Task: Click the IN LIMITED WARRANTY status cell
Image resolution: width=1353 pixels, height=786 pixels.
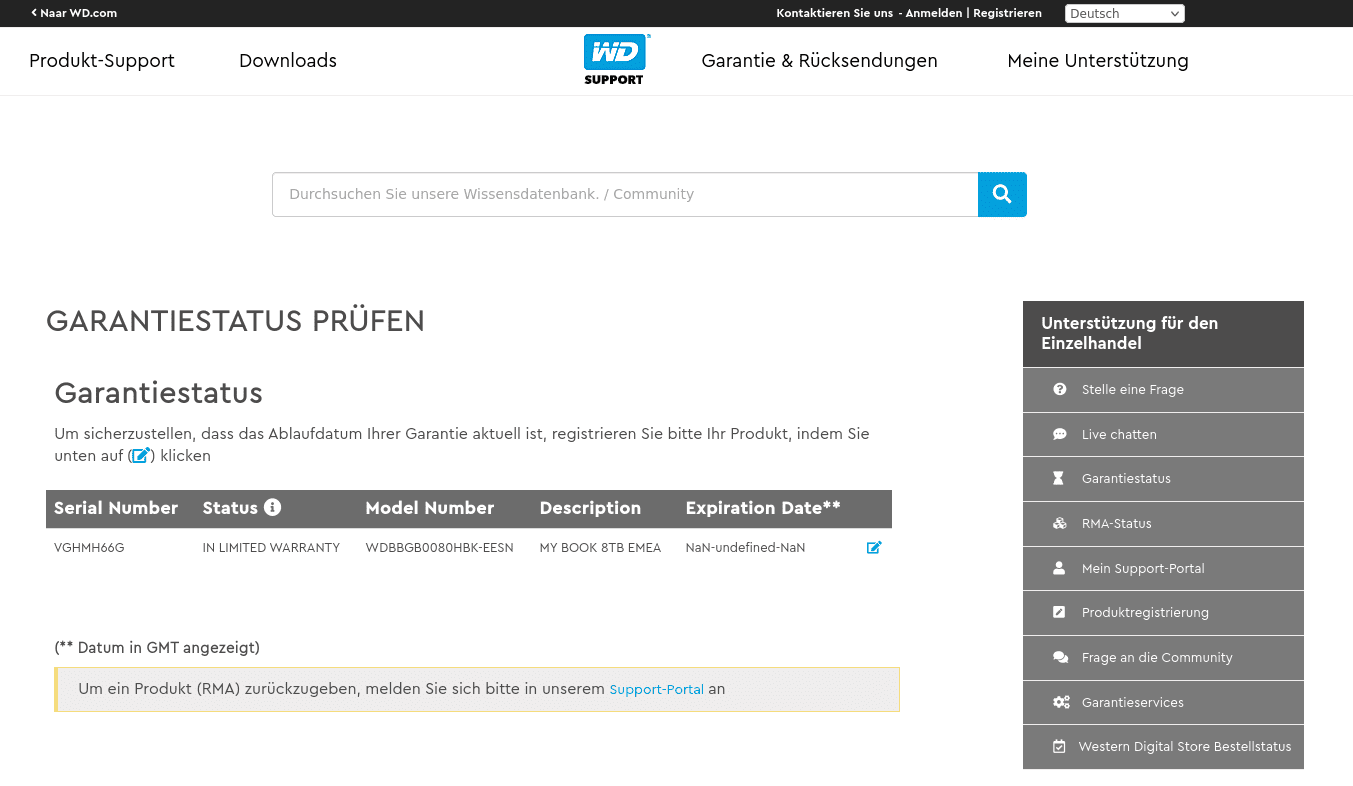Action: (271, 547)
